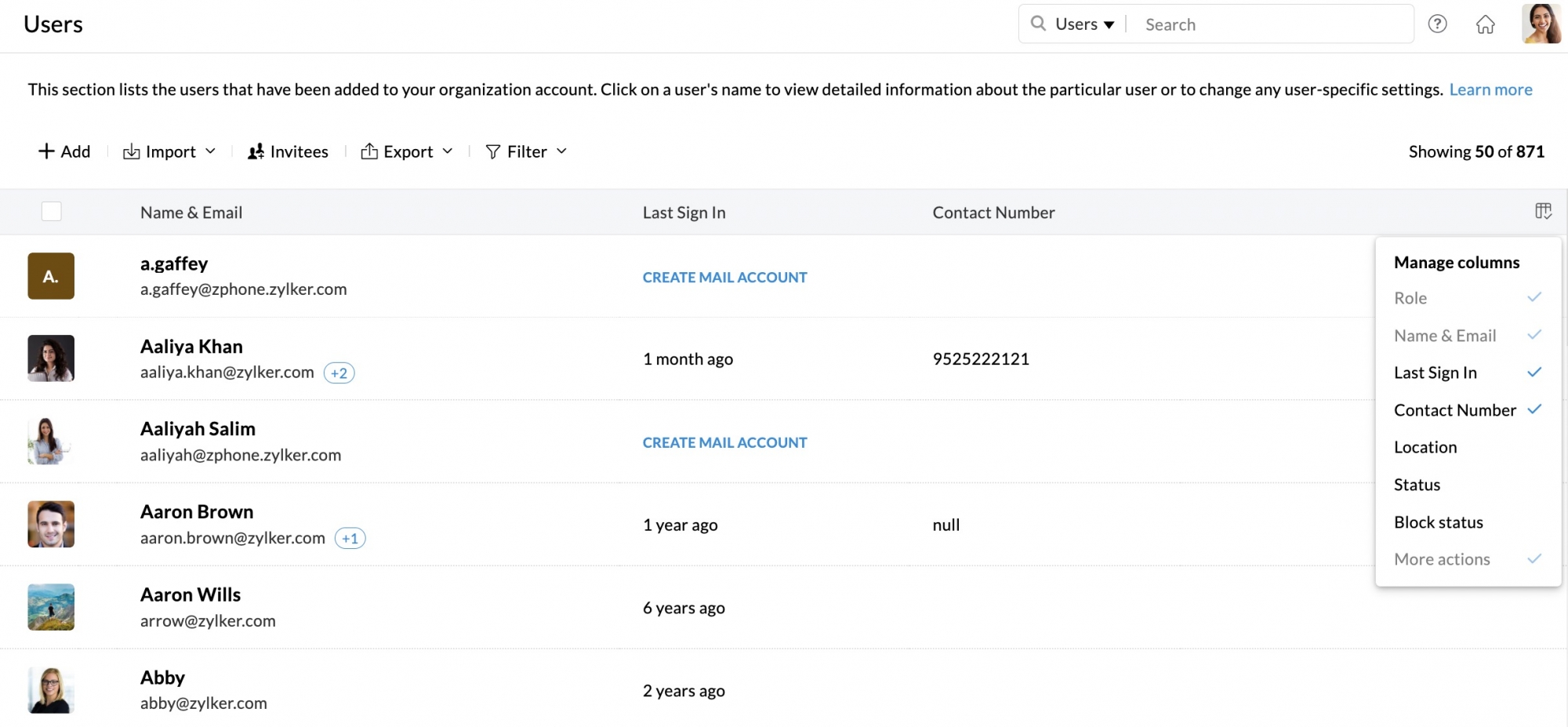Click the Role column option

tap(1468, 298)
